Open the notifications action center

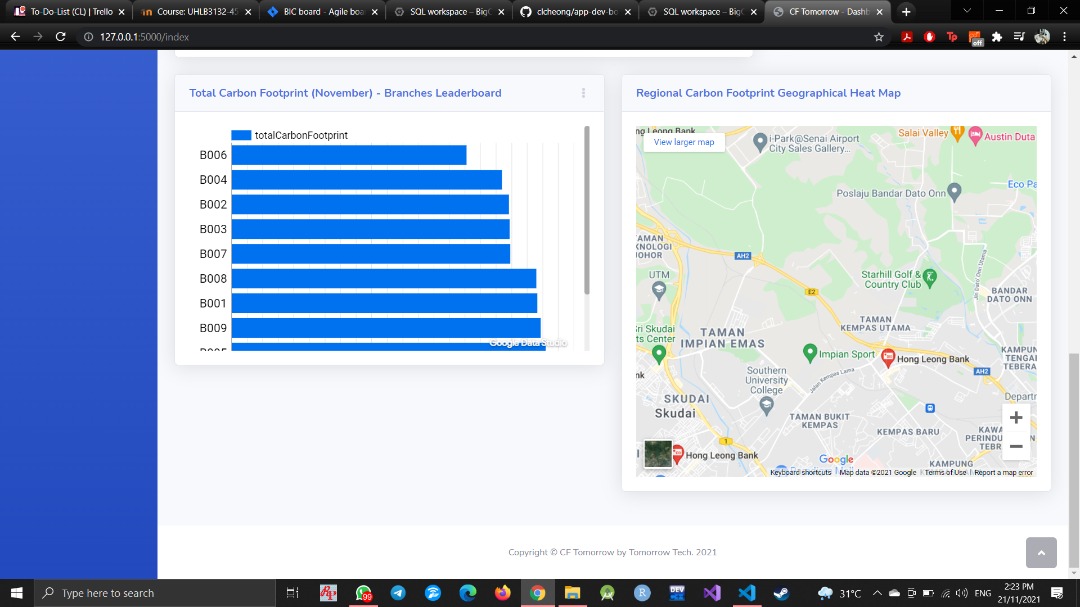coord(1057,593)
